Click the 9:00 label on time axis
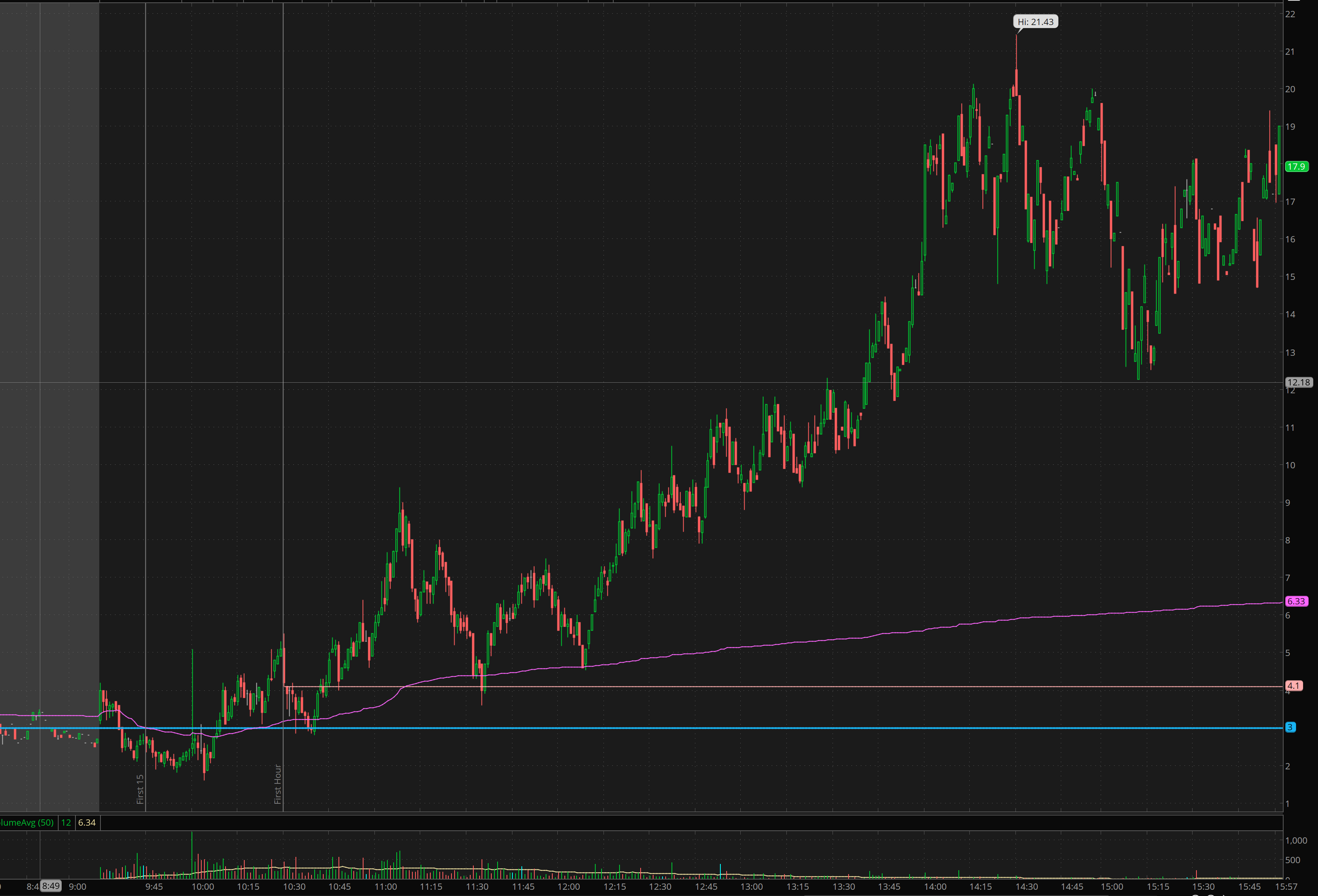The image size is (1318, 896). 77,886
